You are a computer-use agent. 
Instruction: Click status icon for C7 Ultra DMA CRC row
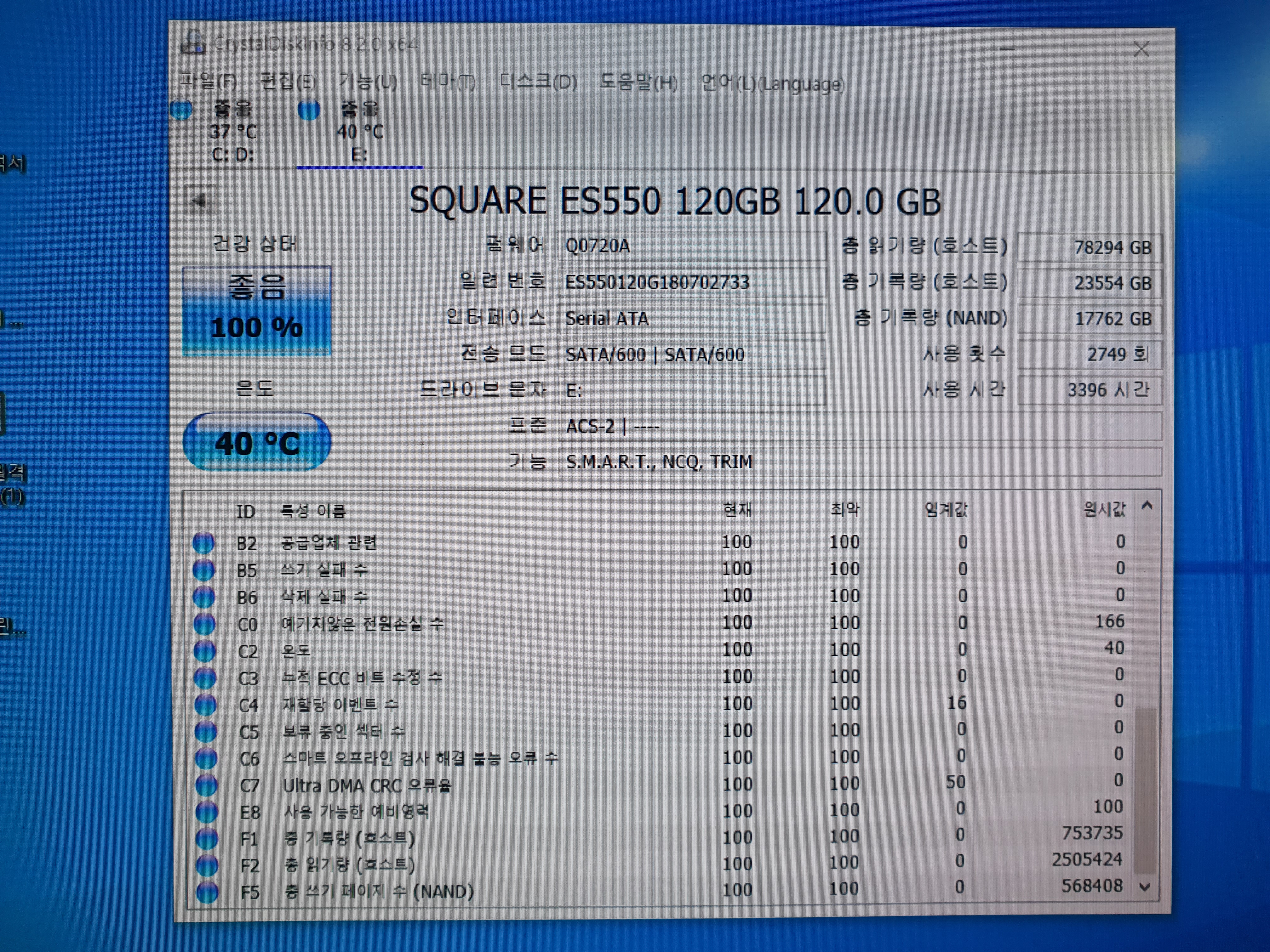pyautogui.click(x=206, y=785)
